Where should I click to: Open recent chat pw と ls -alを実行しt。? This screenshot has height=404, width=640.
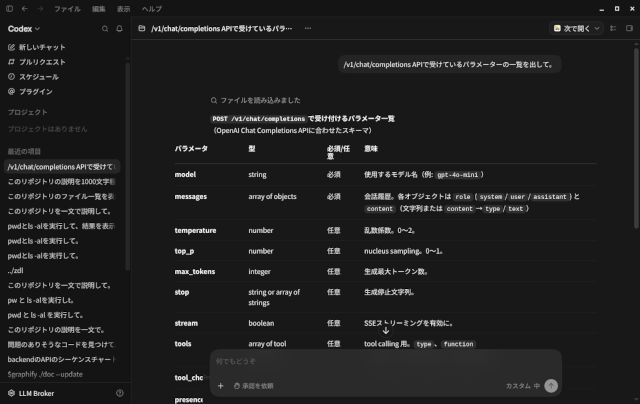pyautogui.click(x=62, y=300)
